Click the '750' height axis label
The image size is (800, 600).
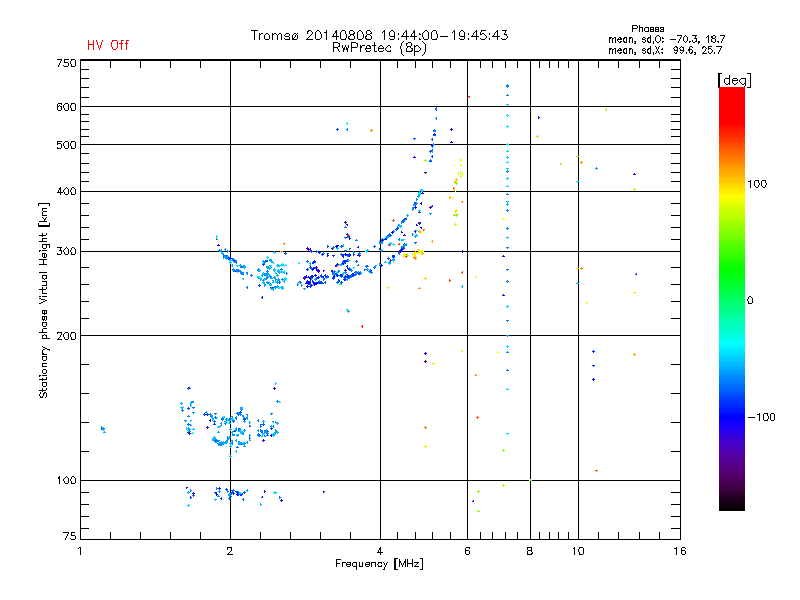coord(66,63)
